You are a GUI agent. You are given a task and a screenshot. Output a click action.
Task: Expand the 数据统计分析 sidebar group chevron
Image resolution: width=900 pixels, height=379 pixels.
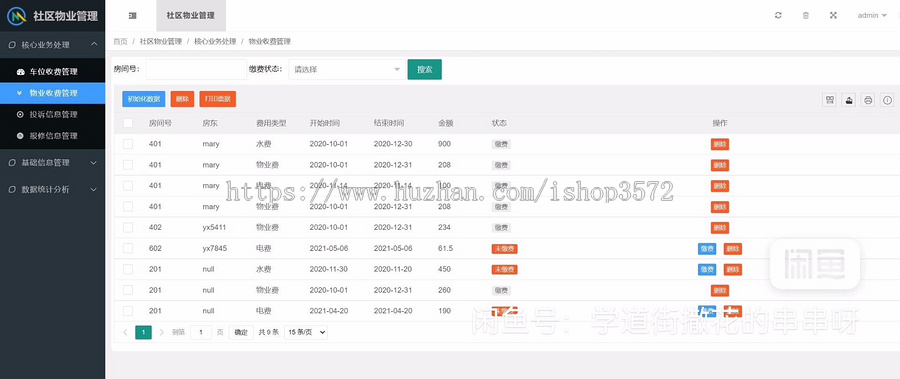[x=94, y=189]
